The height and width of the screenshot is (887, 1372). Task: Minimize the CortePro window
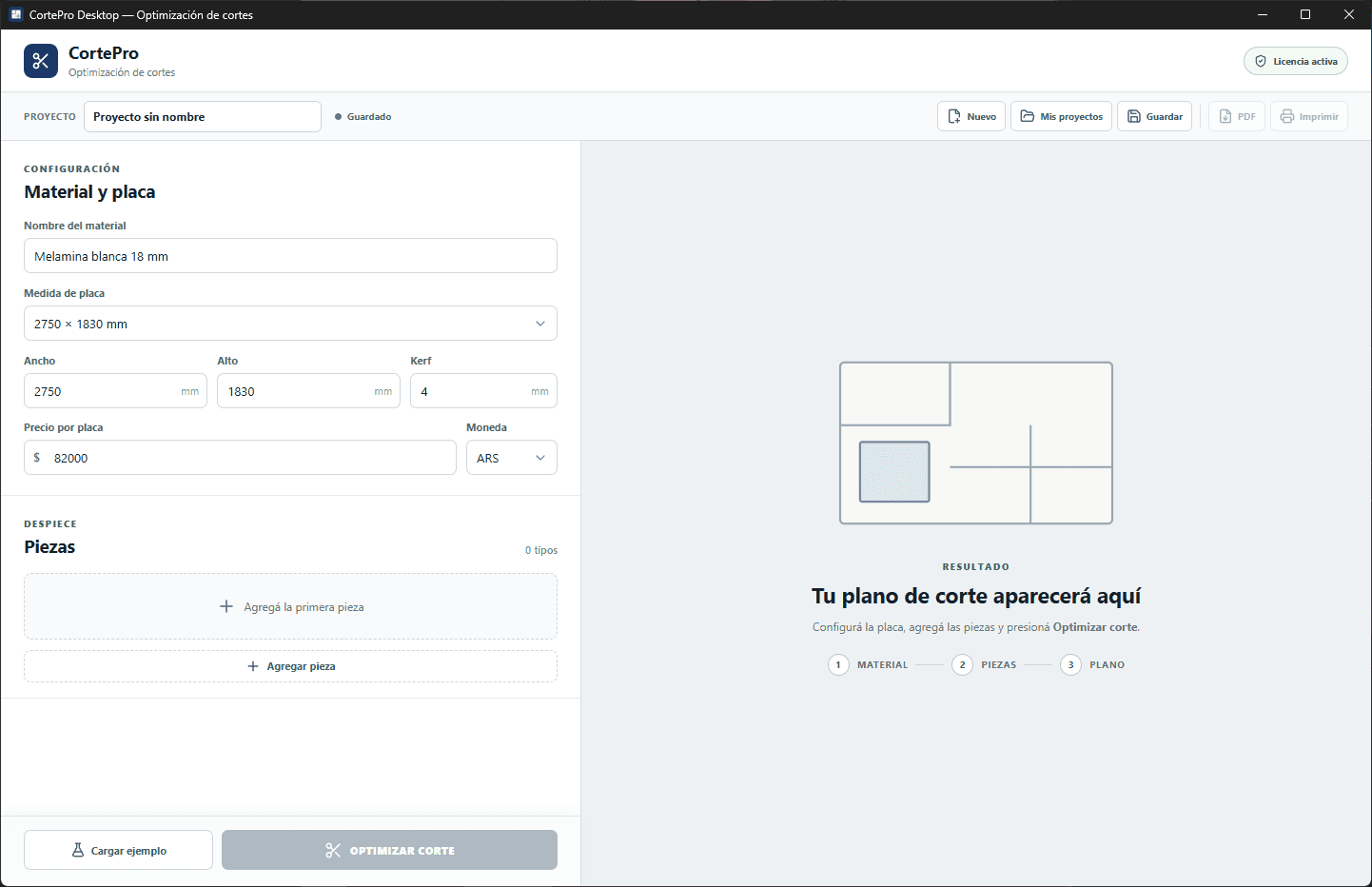(x=1263, y=14)
